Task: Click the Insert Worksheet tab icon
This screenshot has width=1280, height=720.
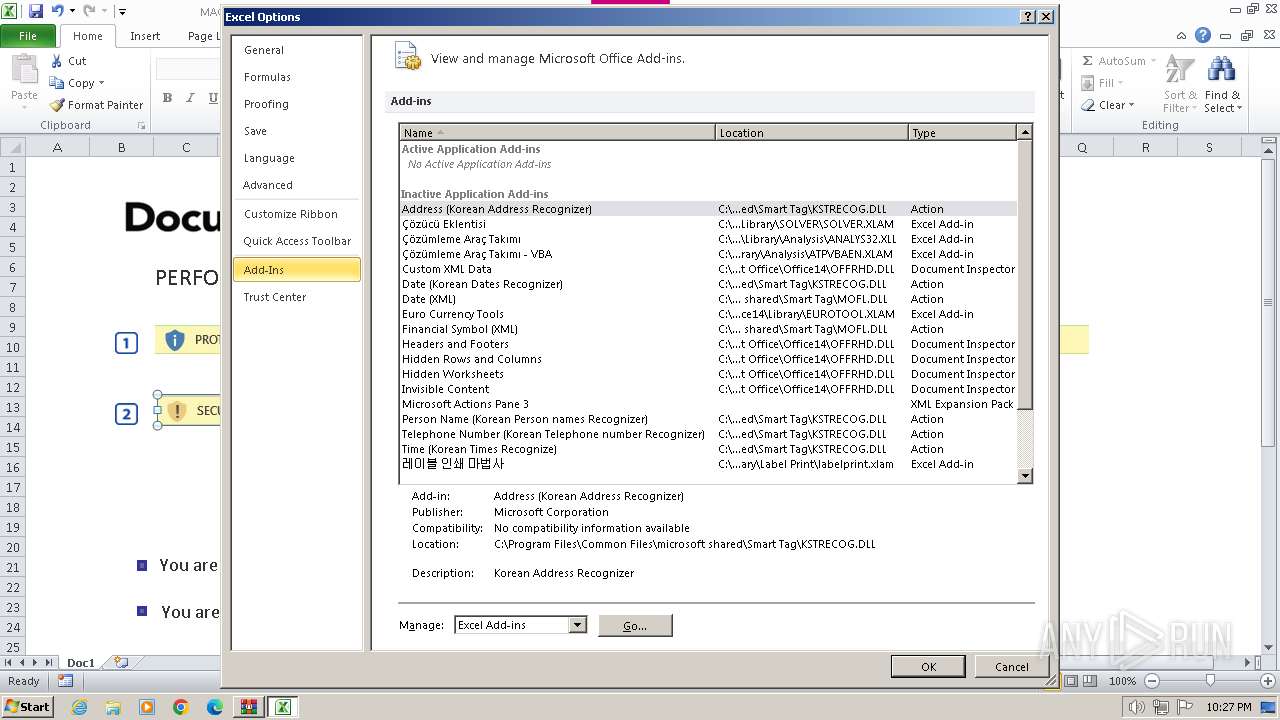Action: click(x=121, y=662)
